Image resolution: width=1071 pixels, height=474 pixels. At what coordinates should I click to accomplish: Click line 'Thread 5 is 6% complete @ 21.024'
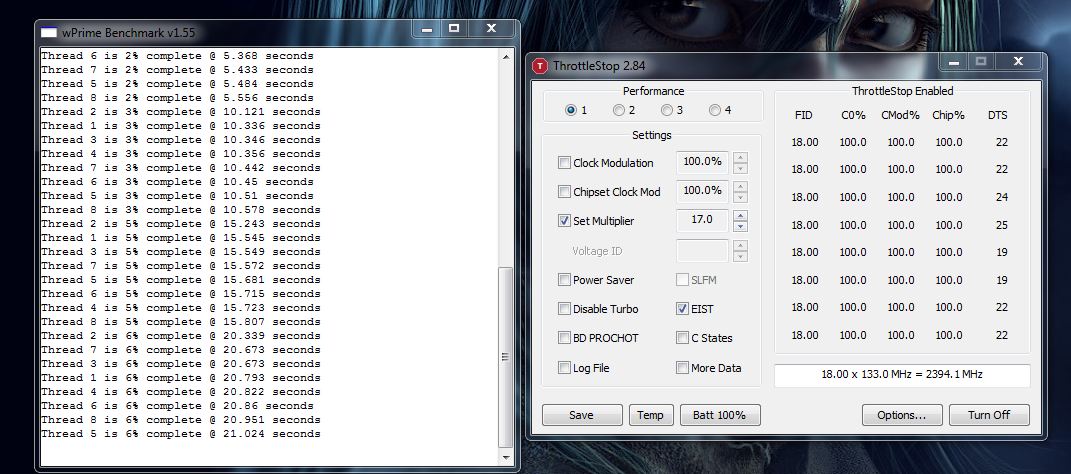point(180,434)
